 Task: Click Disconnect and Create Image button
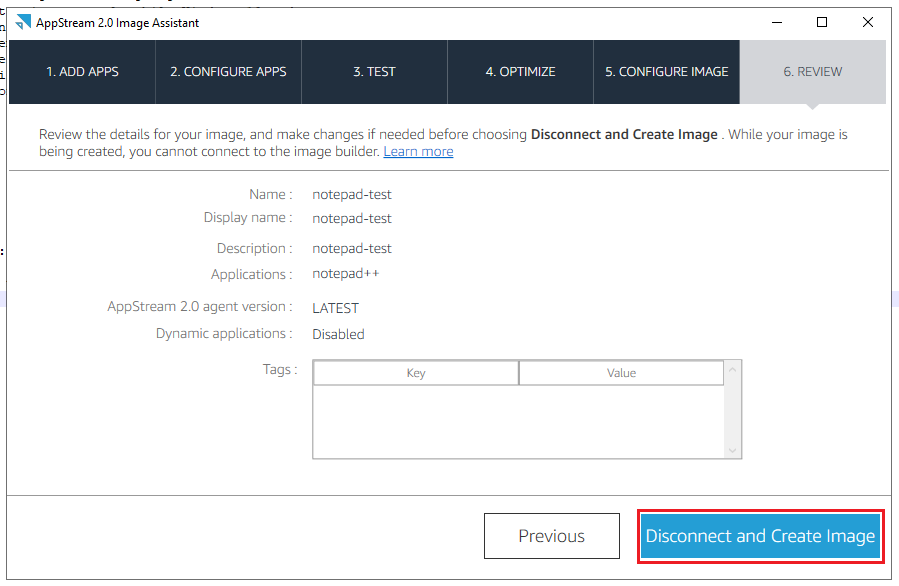coord(760,536)
